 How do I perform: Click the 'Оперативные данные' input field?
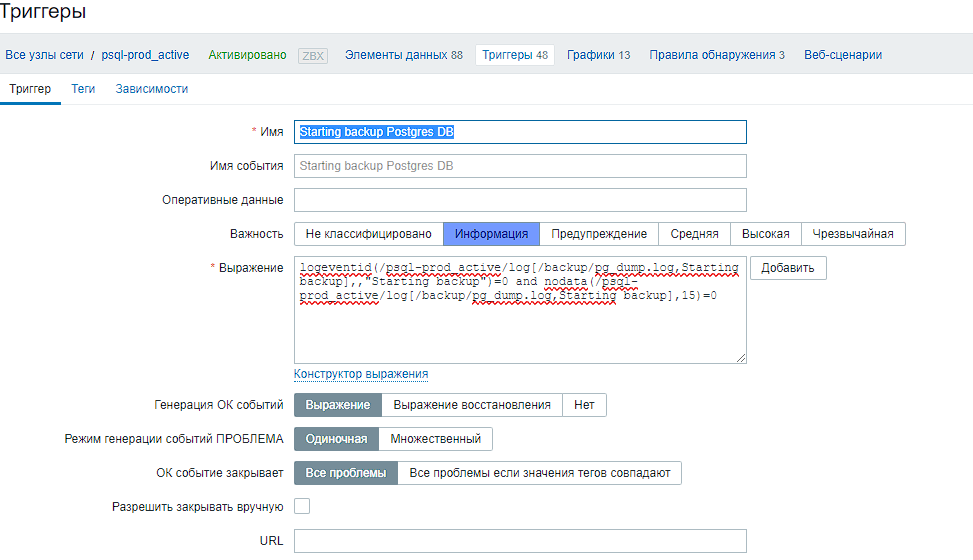point(520,200)
